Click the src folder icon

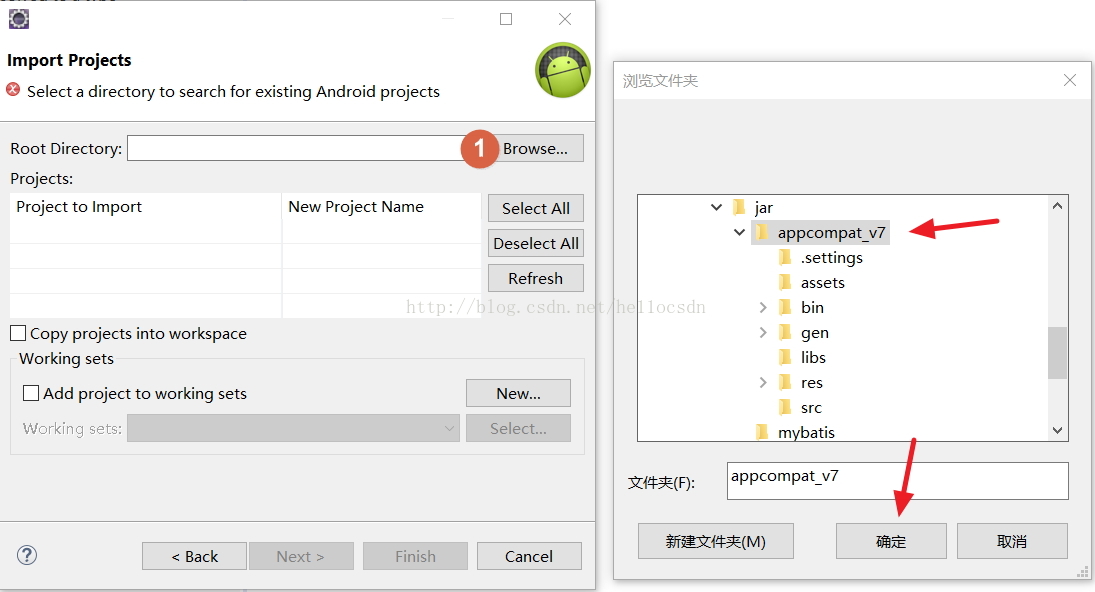pos(785,408)
